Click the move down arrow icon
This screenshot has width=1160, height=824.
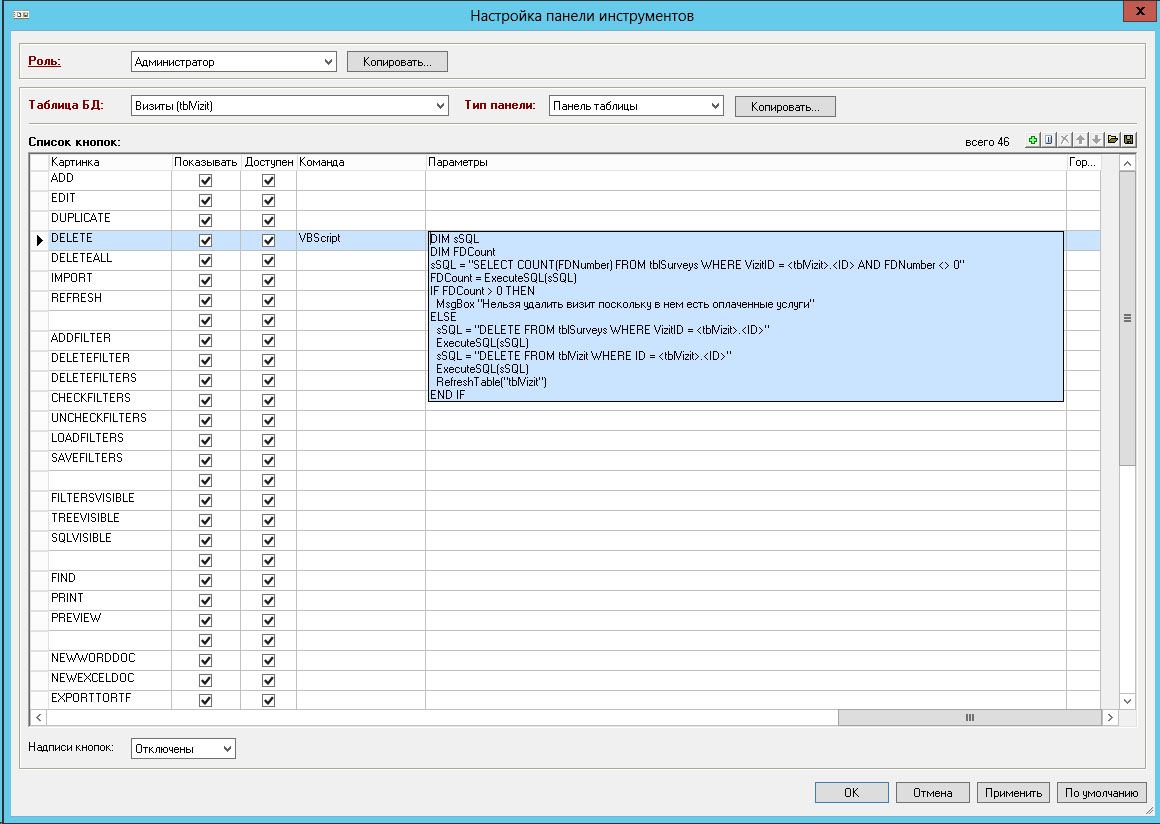(x=1097, y=141)
